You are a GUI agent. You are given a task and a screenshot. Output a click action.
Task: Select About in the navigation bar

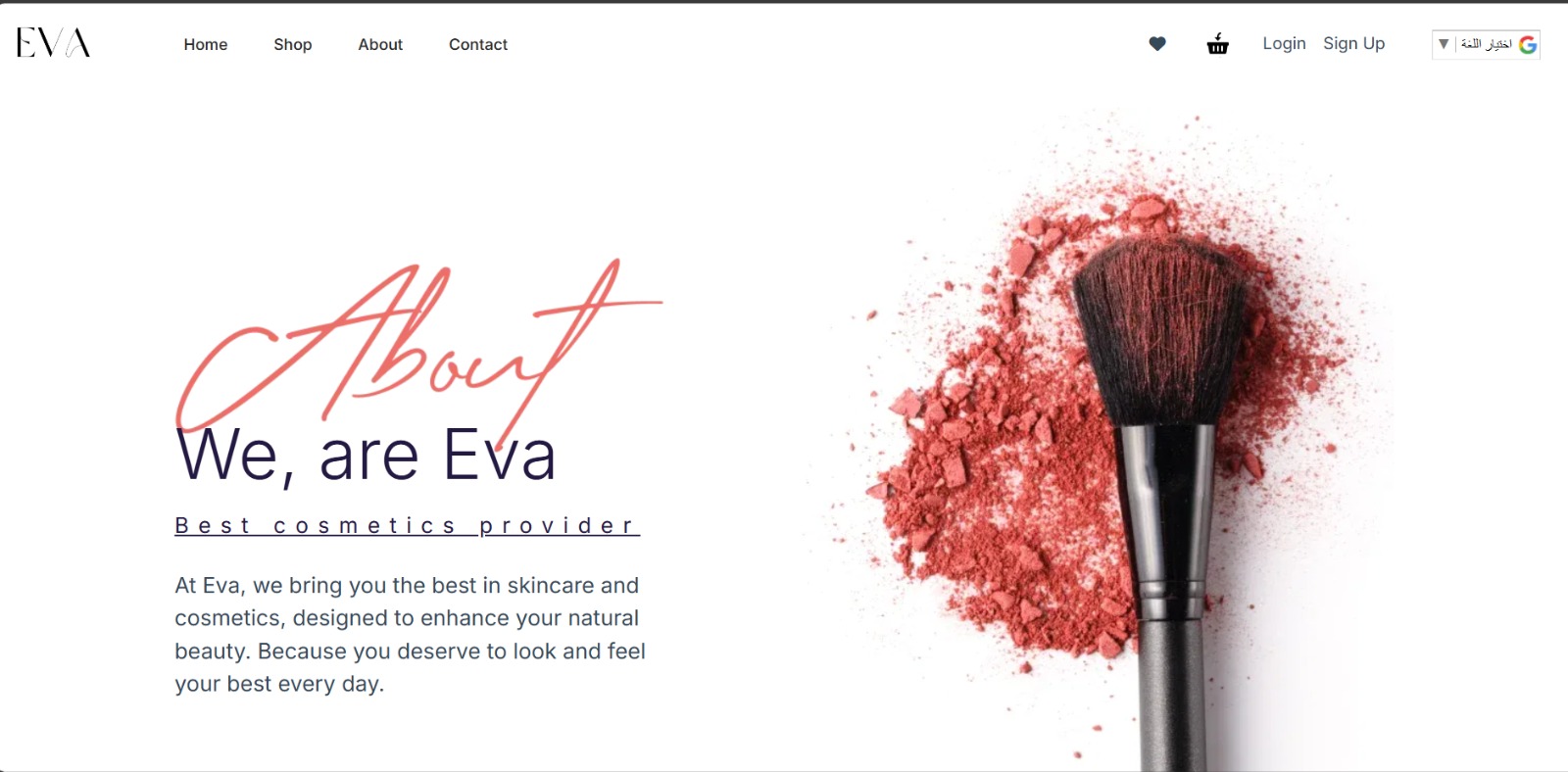click(x=380, y=44)
